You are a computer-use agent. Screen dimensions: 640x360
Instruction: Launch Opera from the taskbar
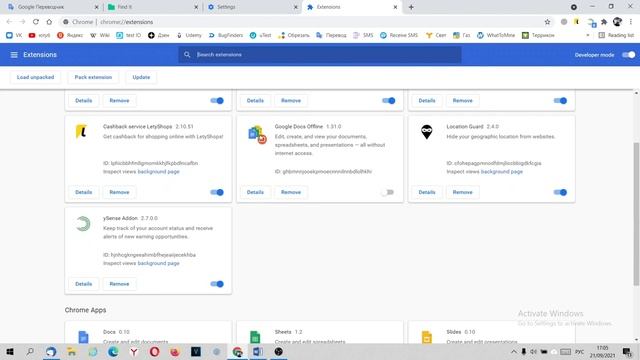pyautogui.click(x=154, y=352)
